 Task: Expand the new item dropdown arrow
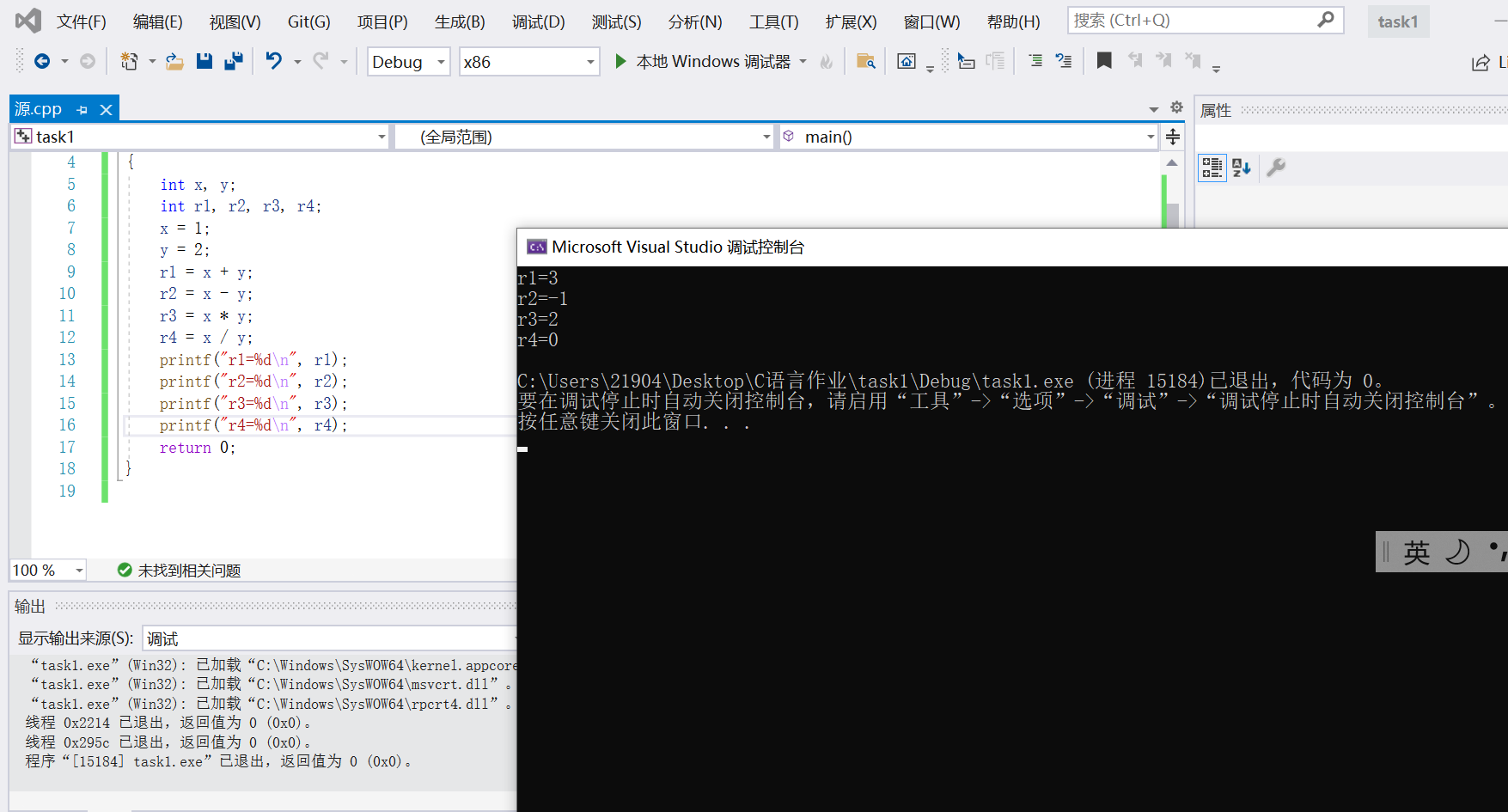pyautogui.click(x=152, y=62)
